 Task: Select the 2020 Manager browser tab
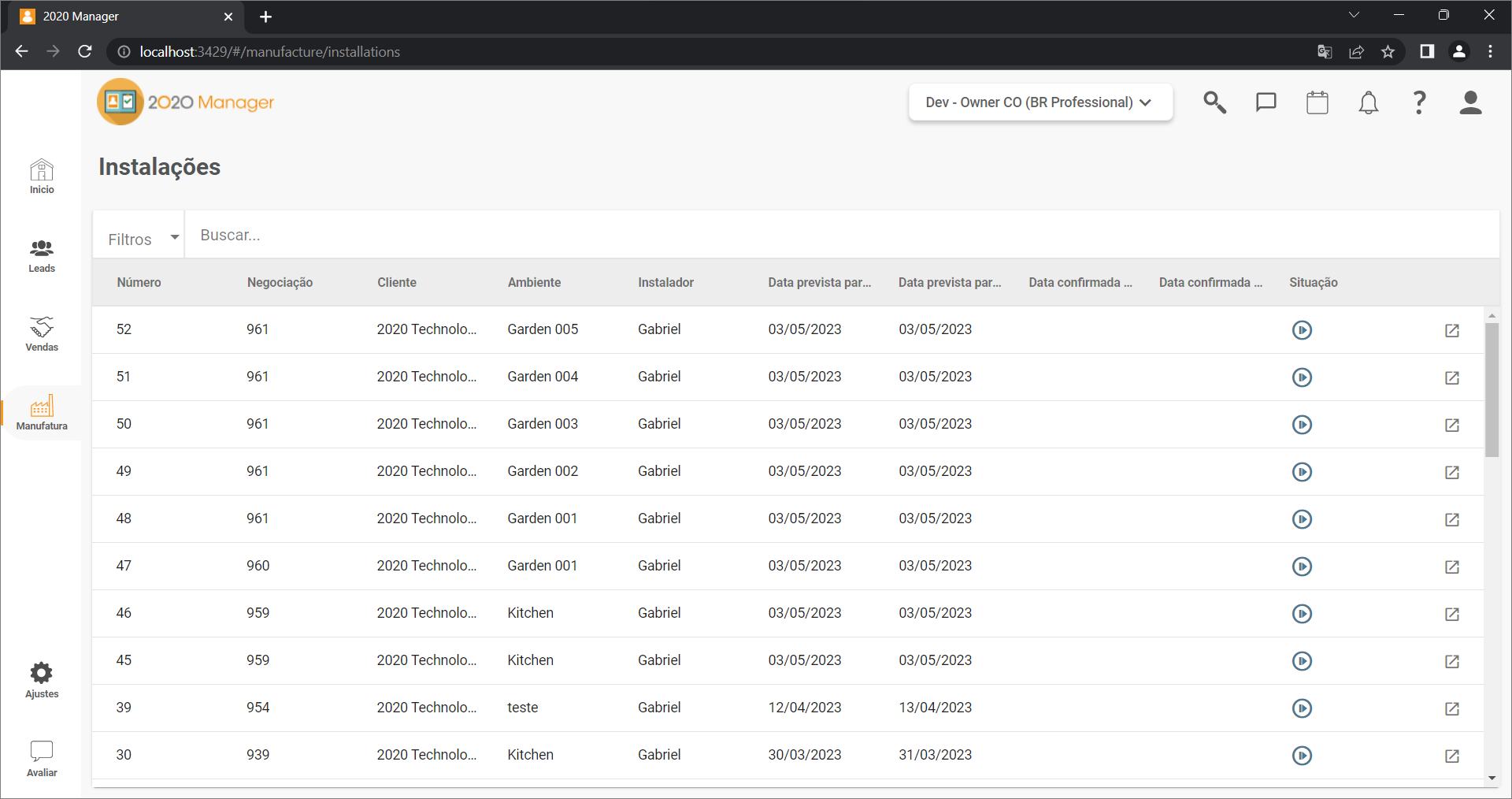click(126, 17)
